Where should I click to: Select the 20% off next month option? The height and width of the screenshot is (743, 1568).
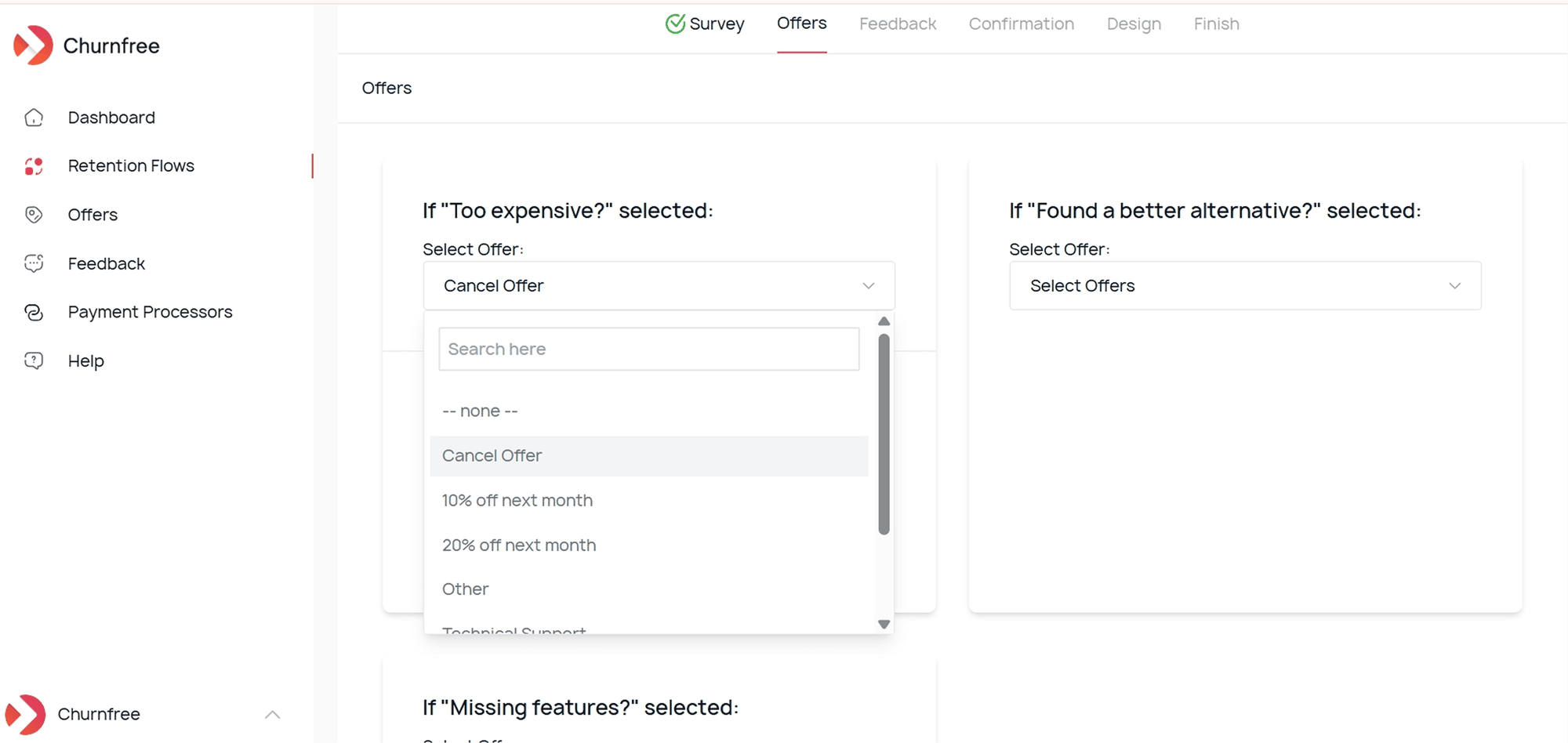pyautogui.click(x=519, y=545)
